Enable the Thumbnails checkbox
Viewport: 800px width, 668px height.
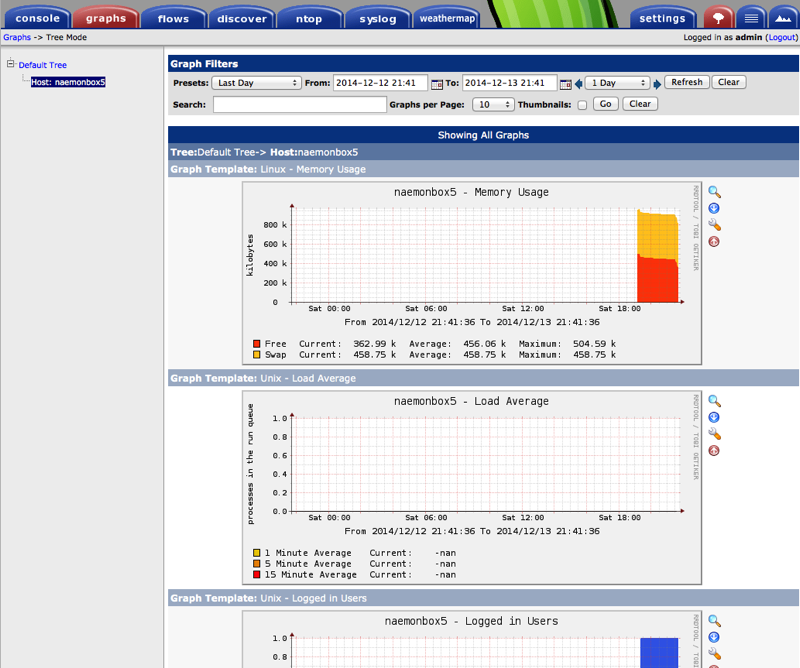[x=582, y=105]
